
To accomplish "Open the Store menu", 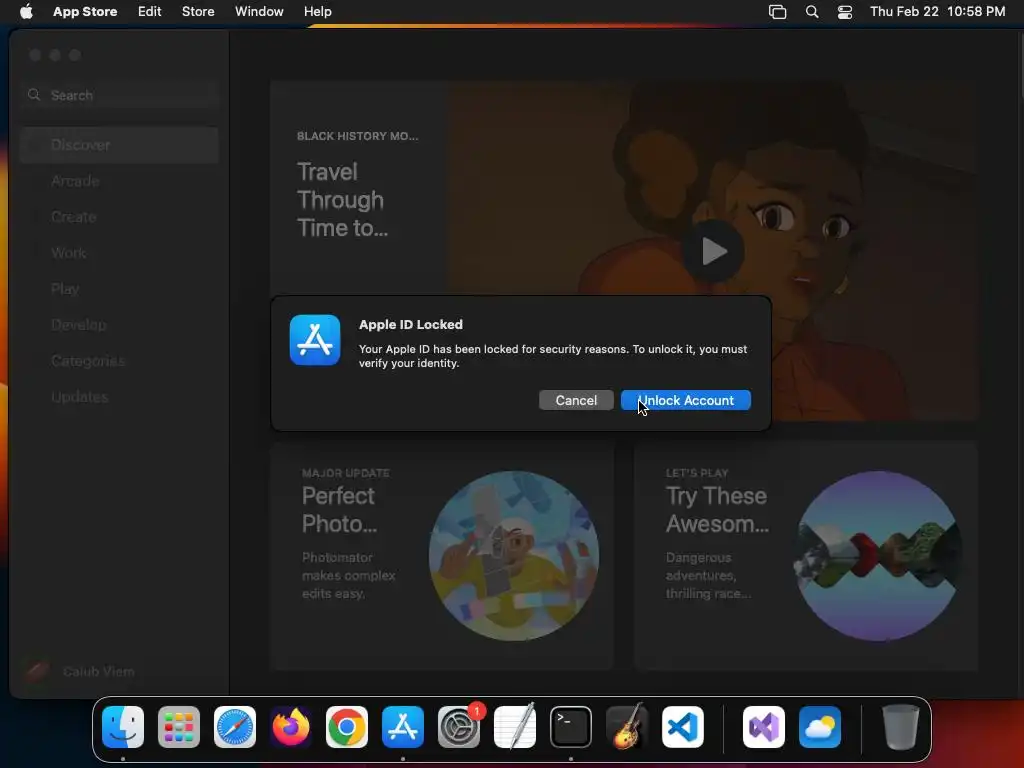I will point(198,11).
